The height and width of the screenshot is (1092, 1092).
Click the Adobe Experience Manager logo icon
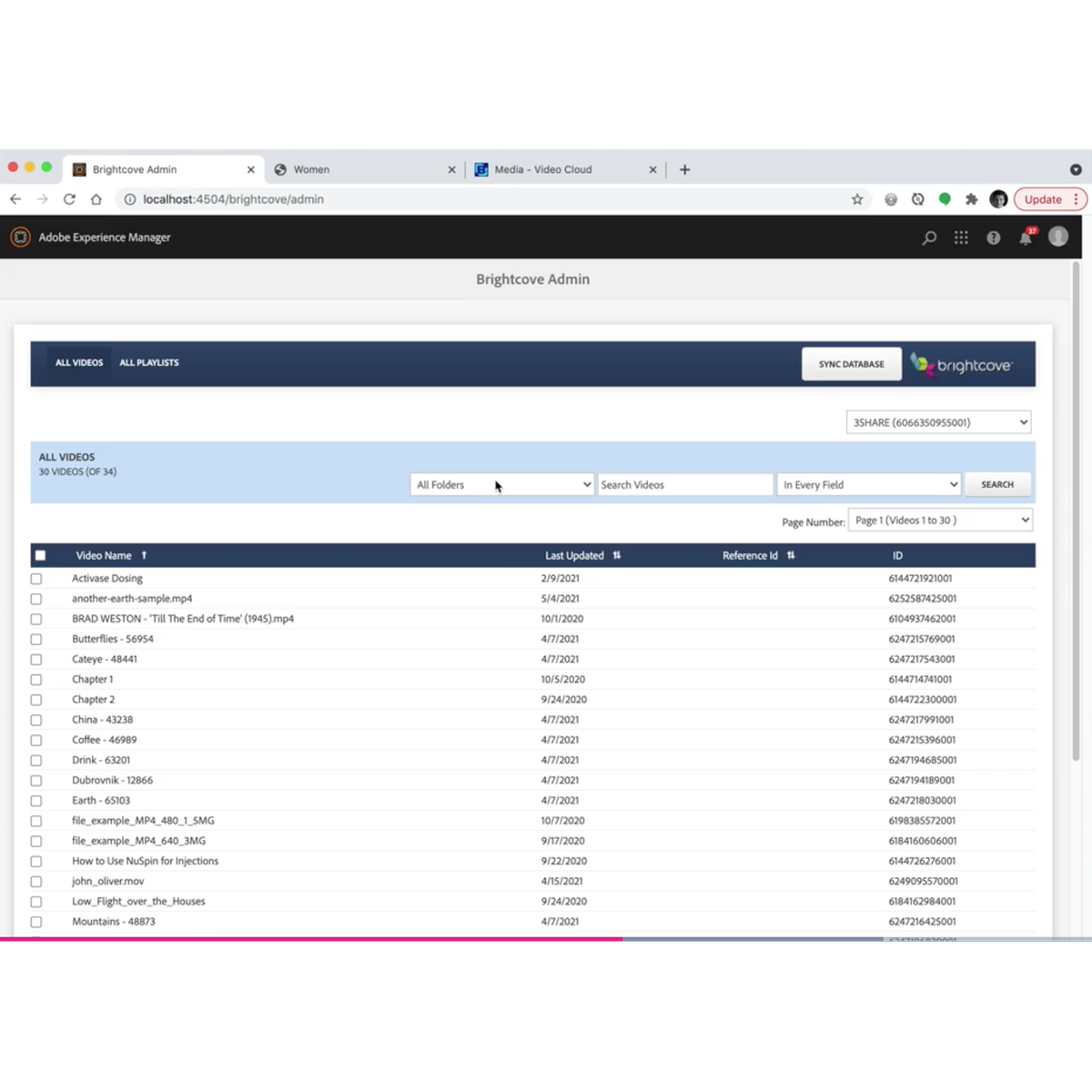click(x=20, y=238)
